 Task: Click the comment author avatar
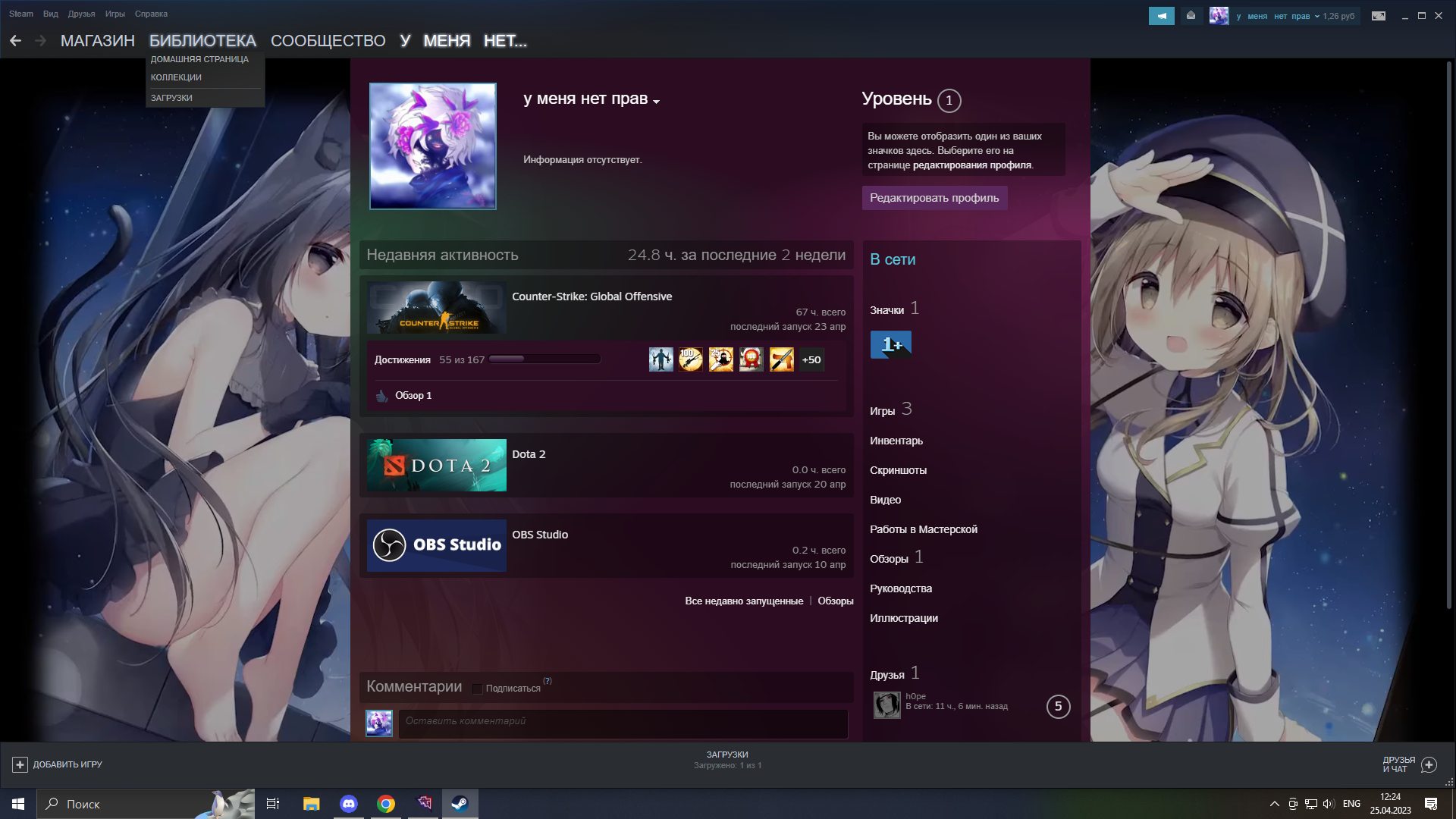coord(379,723)
